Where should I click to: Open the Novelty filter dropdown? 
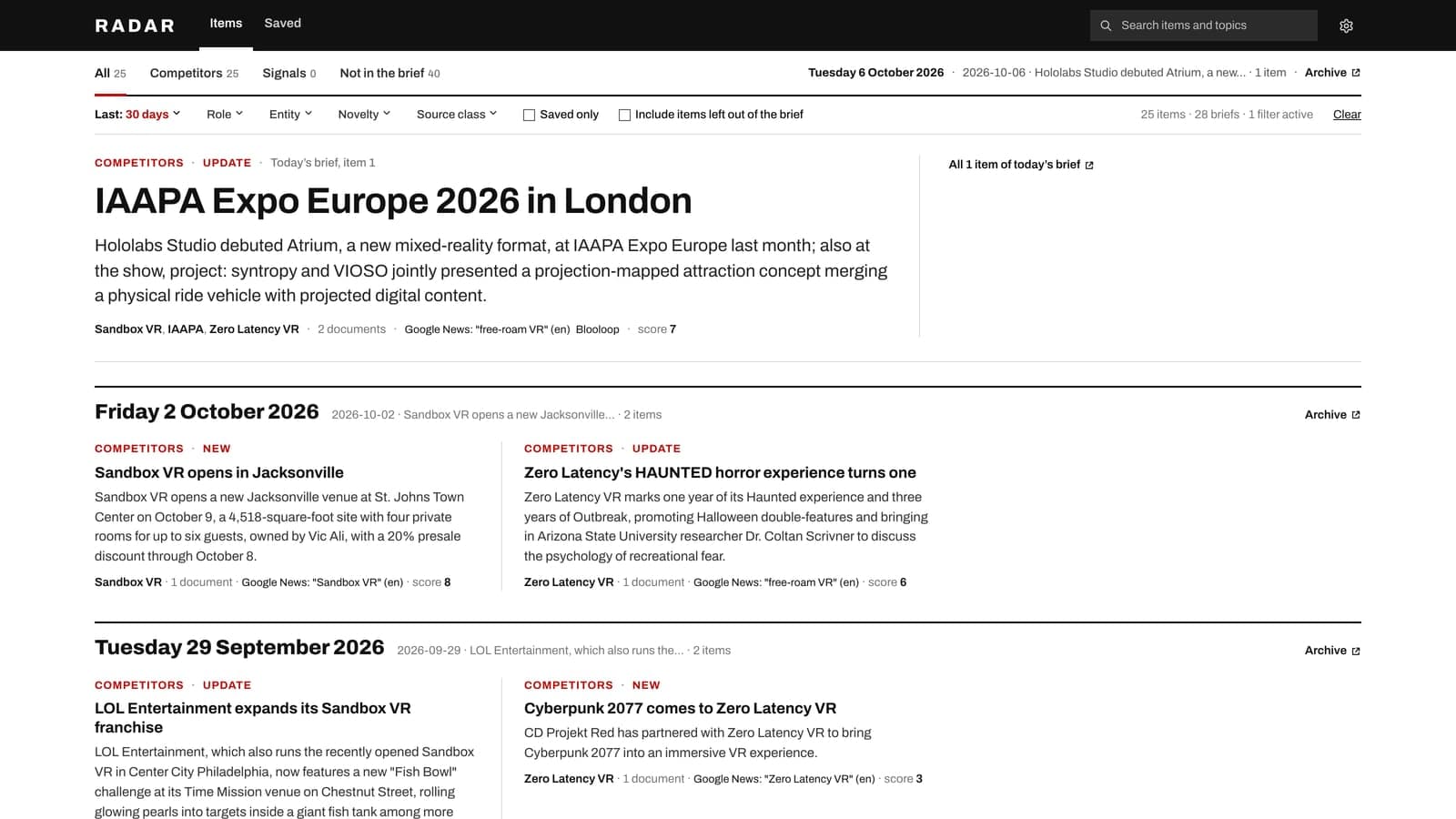(364, 115)
